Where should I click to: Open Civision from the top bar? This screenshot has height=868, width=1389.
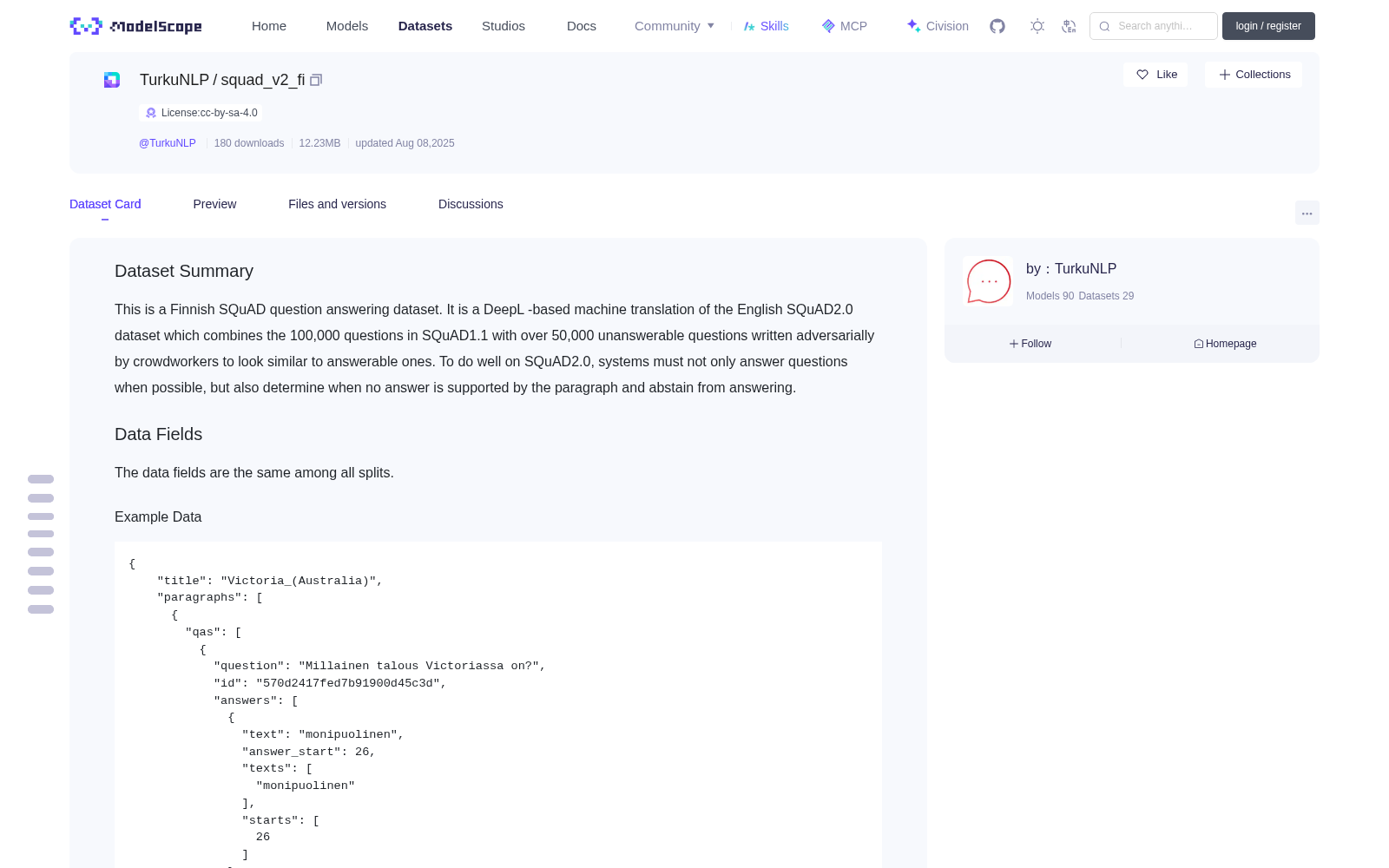point(937,26)
